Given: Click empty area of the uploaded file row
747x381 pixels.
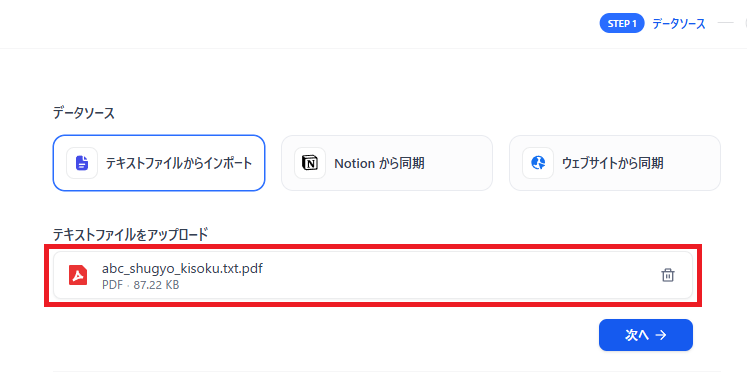Looking at the screenshot, I should (x=453, y=275).
